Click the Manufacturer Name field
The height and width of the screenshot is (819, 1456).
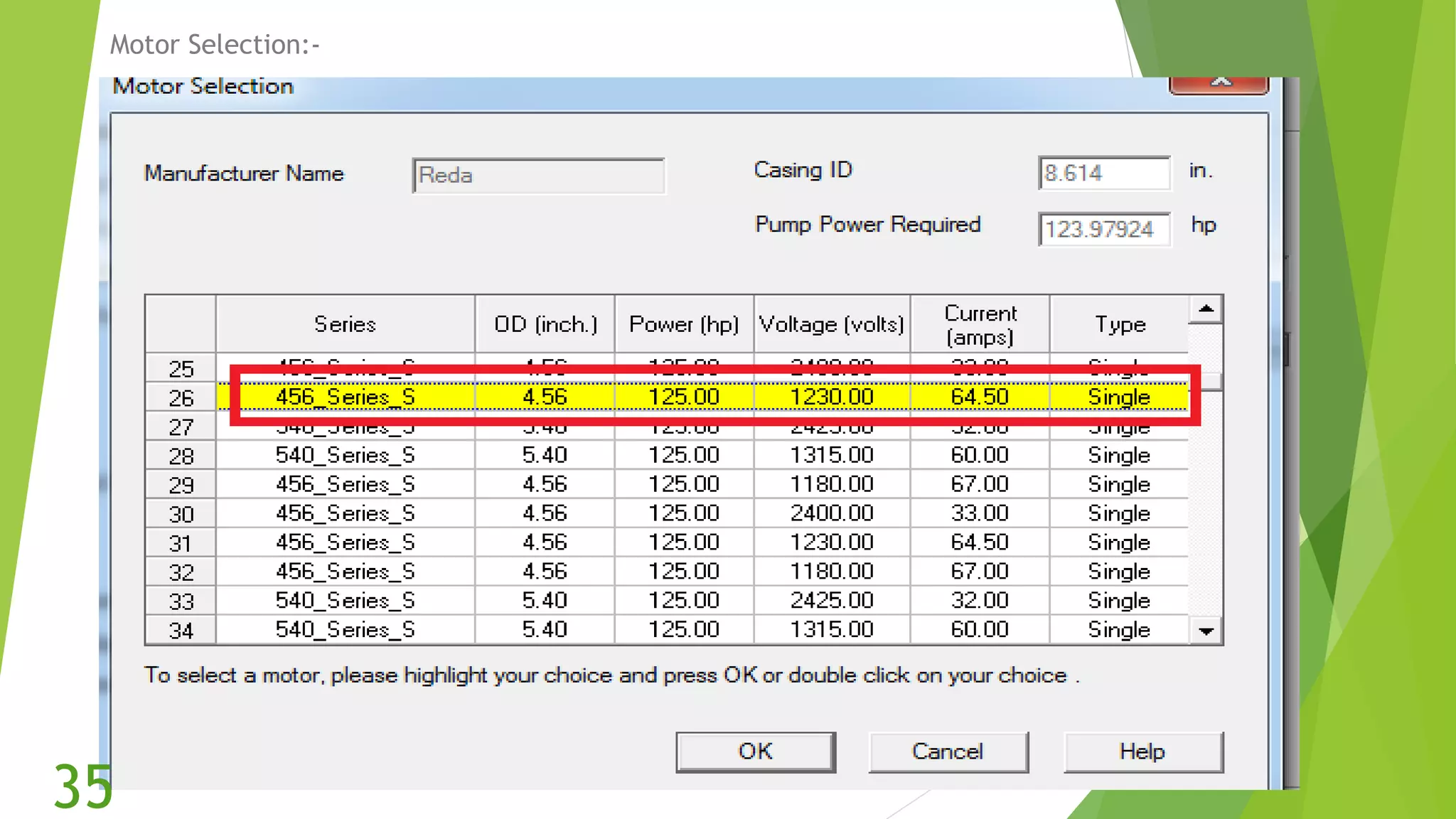coord(538,176)
